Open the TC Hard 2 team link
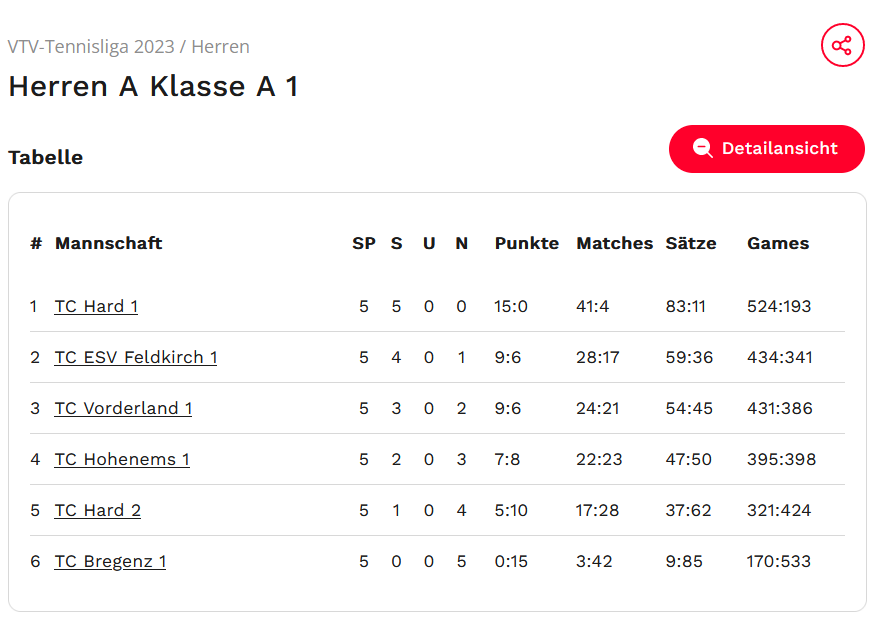Image resolution: width=878 pixels, height=639 pixels. 97,510
